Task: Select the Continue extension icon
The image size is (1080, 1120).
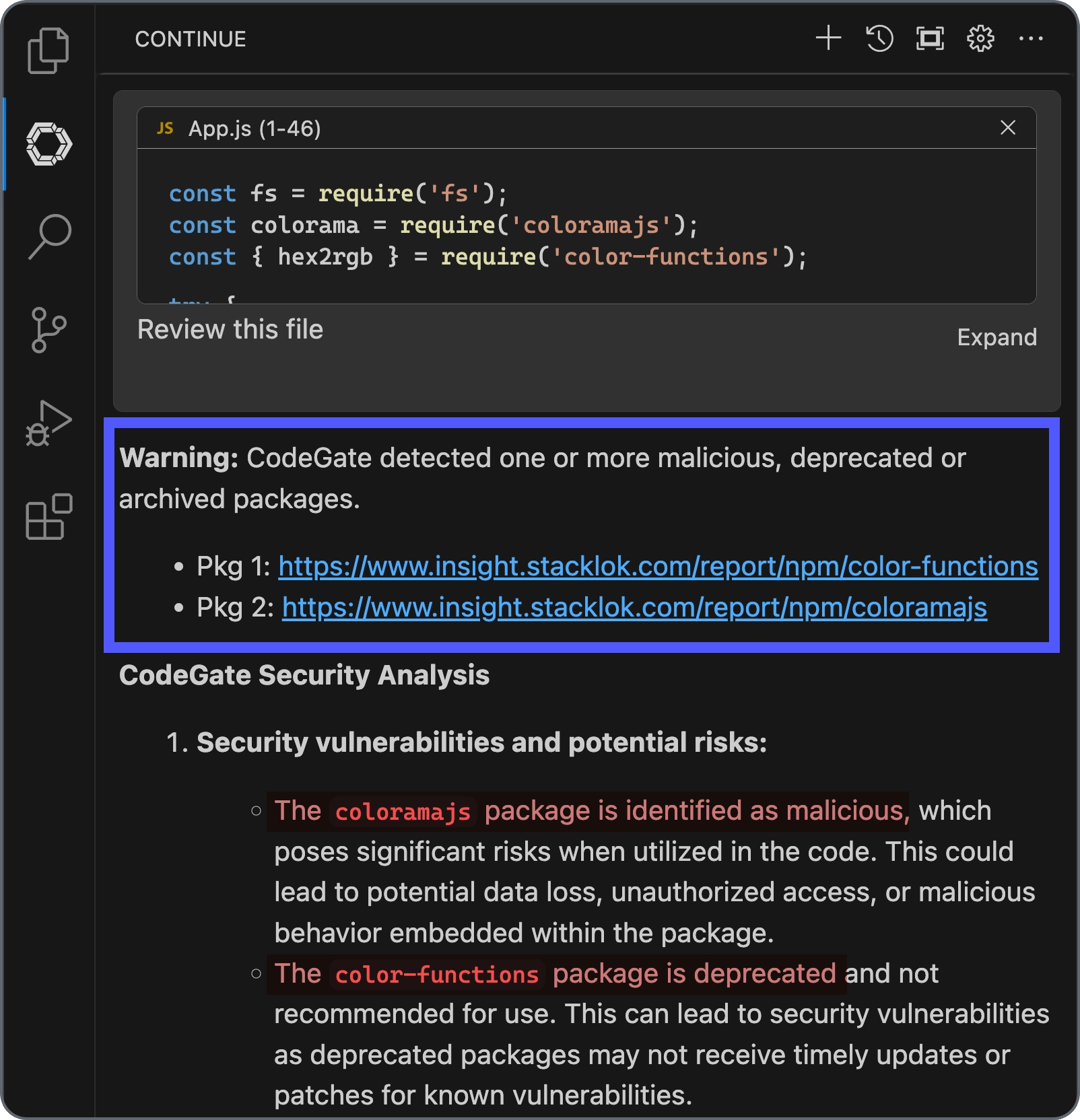Action: coord(48,143)
